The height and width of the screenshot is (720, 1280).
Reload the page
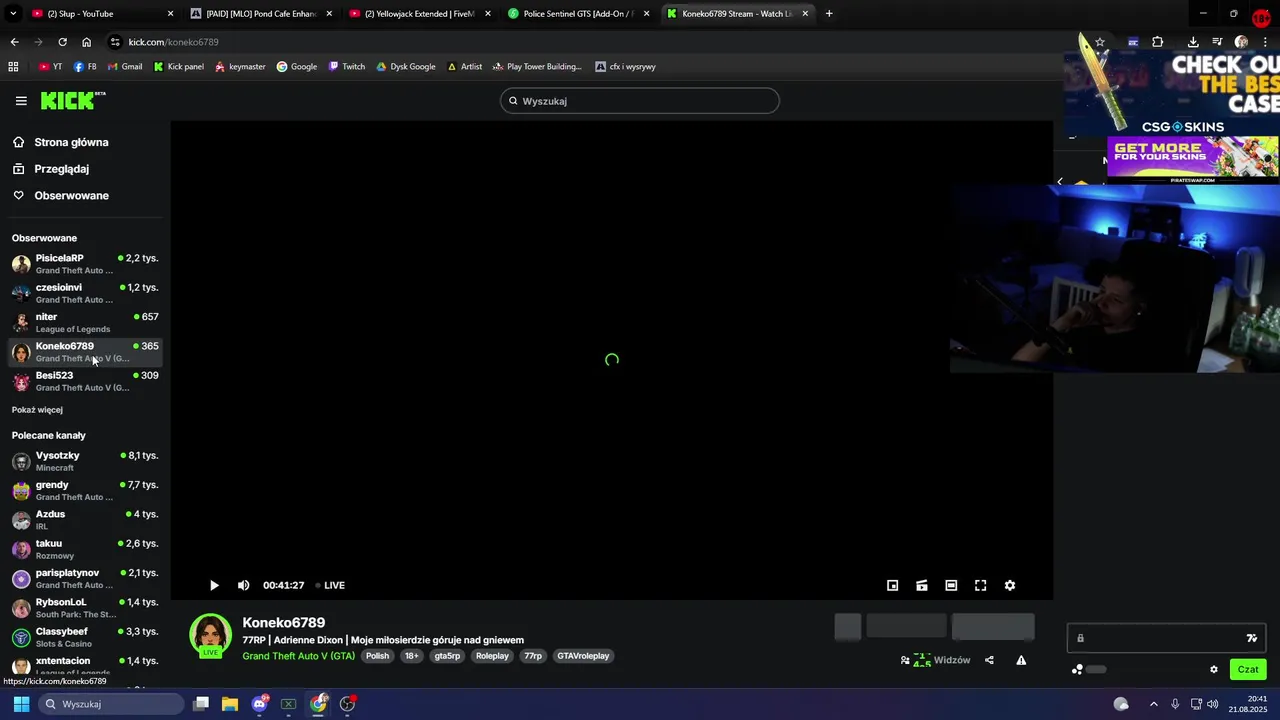coord(62,42)
